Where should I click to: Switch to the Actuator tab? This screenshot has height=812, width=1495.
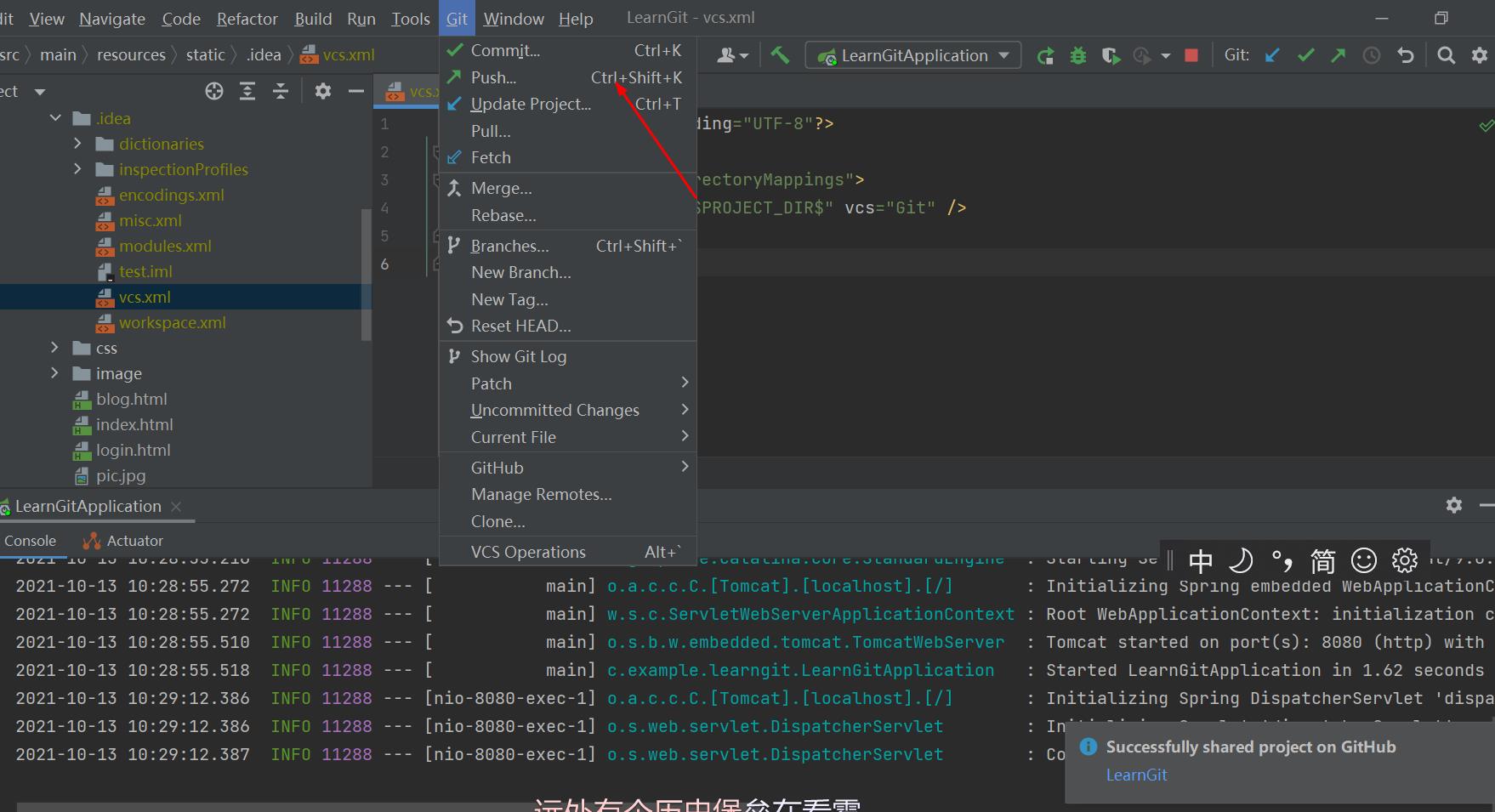coord(123,541)
